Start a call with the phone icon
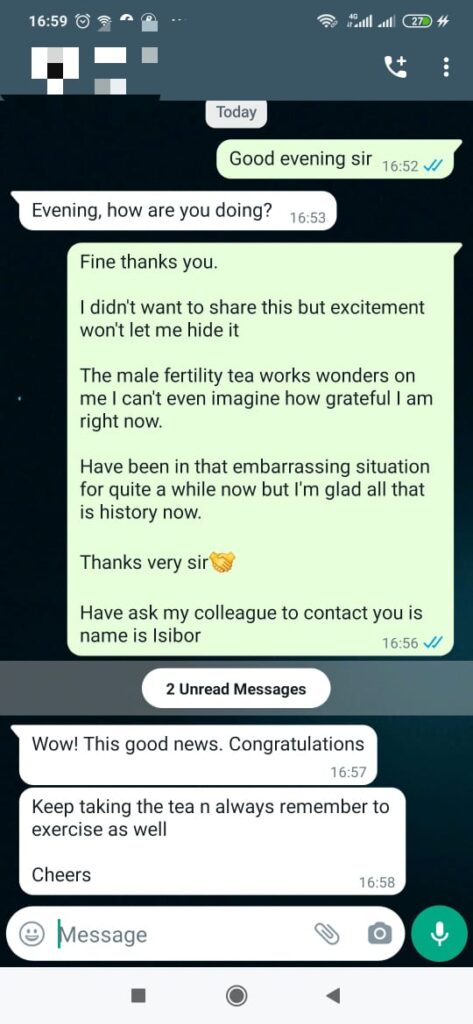The width and height of the screenshot is (473, 1024). pyautogui.click(x=396, y=67)
